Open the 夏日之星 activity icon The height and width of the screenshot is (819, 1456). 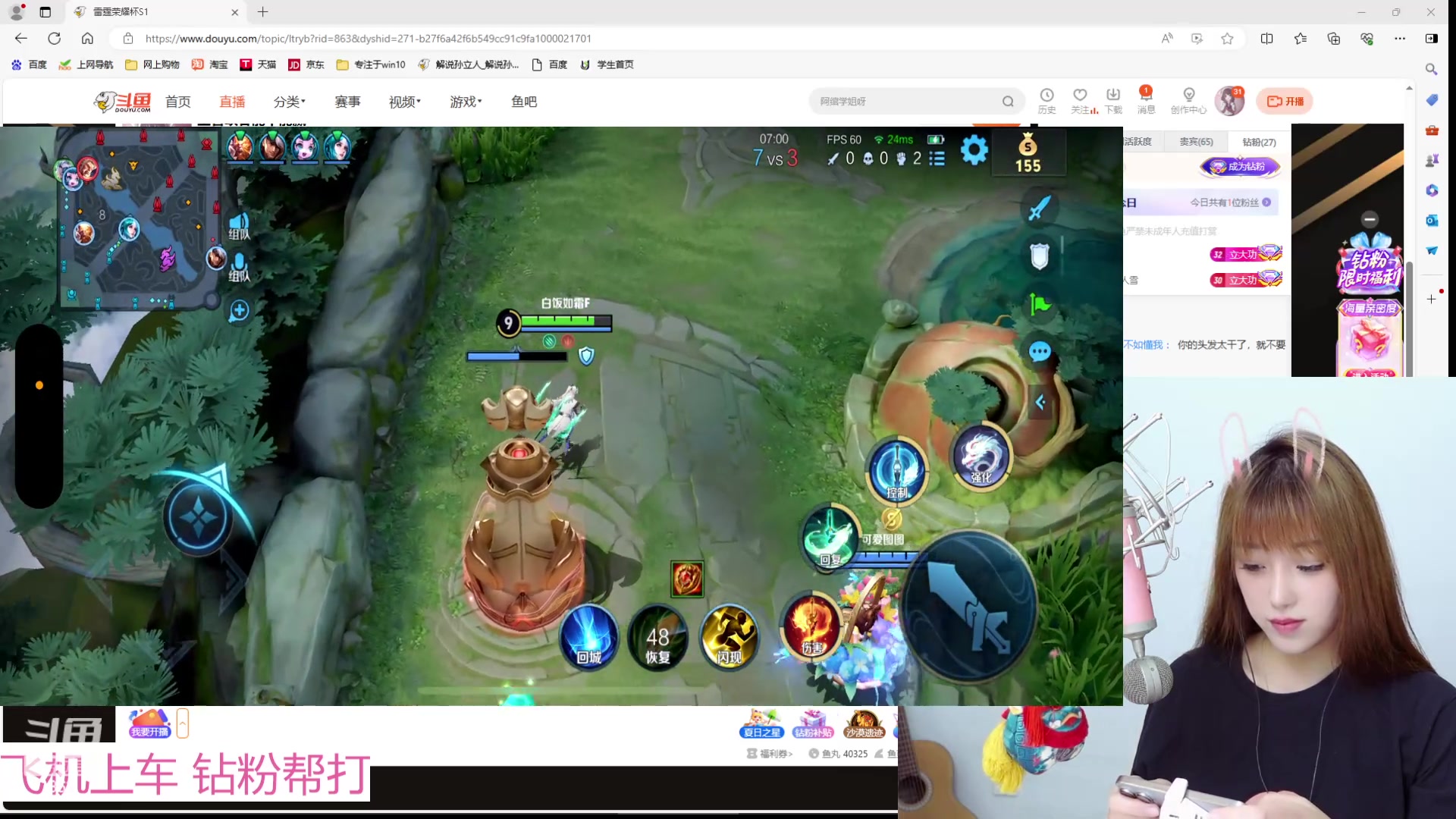click(x=762, y=723)
